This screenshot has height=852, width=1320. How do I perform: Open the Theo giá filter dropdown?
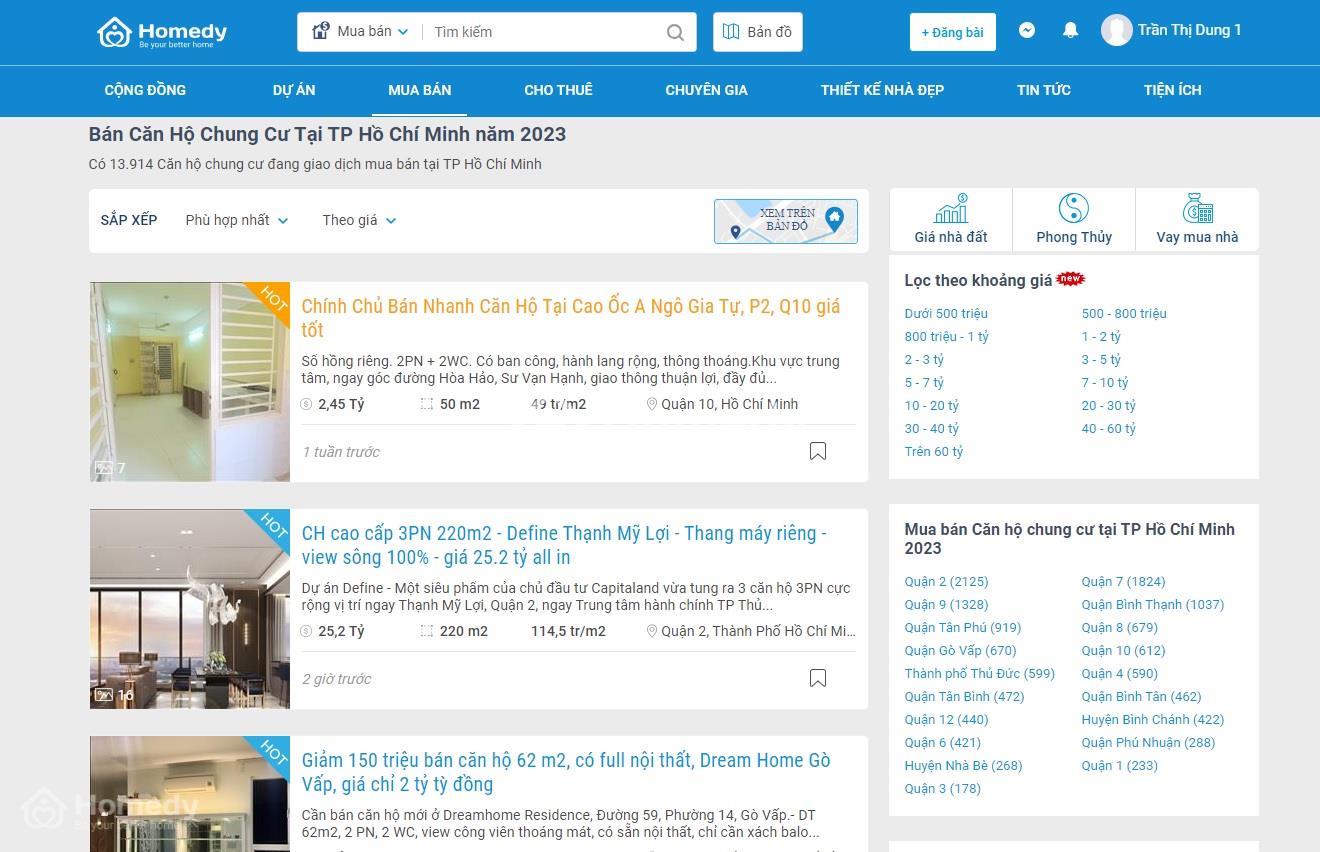[x=359, y=220]
